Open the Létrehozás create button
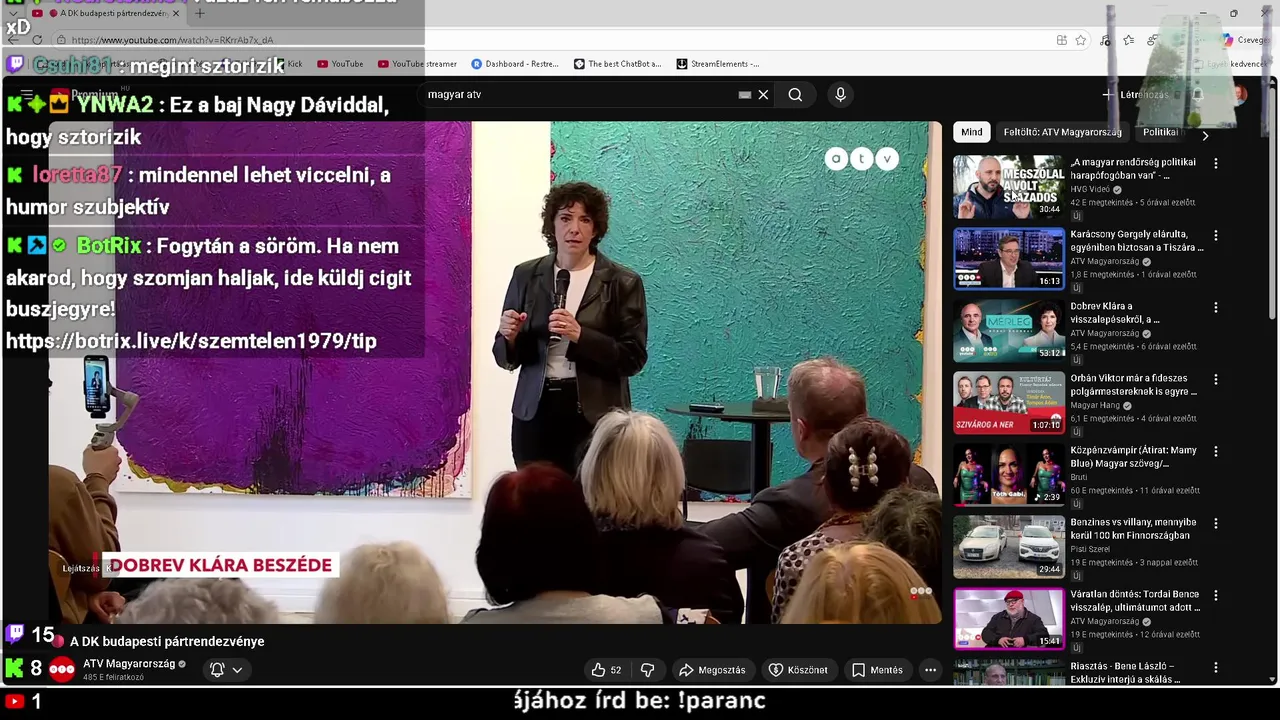The height and width of the screenshot is (720, 1280). pyautogui.click(x=1135, y=95)
